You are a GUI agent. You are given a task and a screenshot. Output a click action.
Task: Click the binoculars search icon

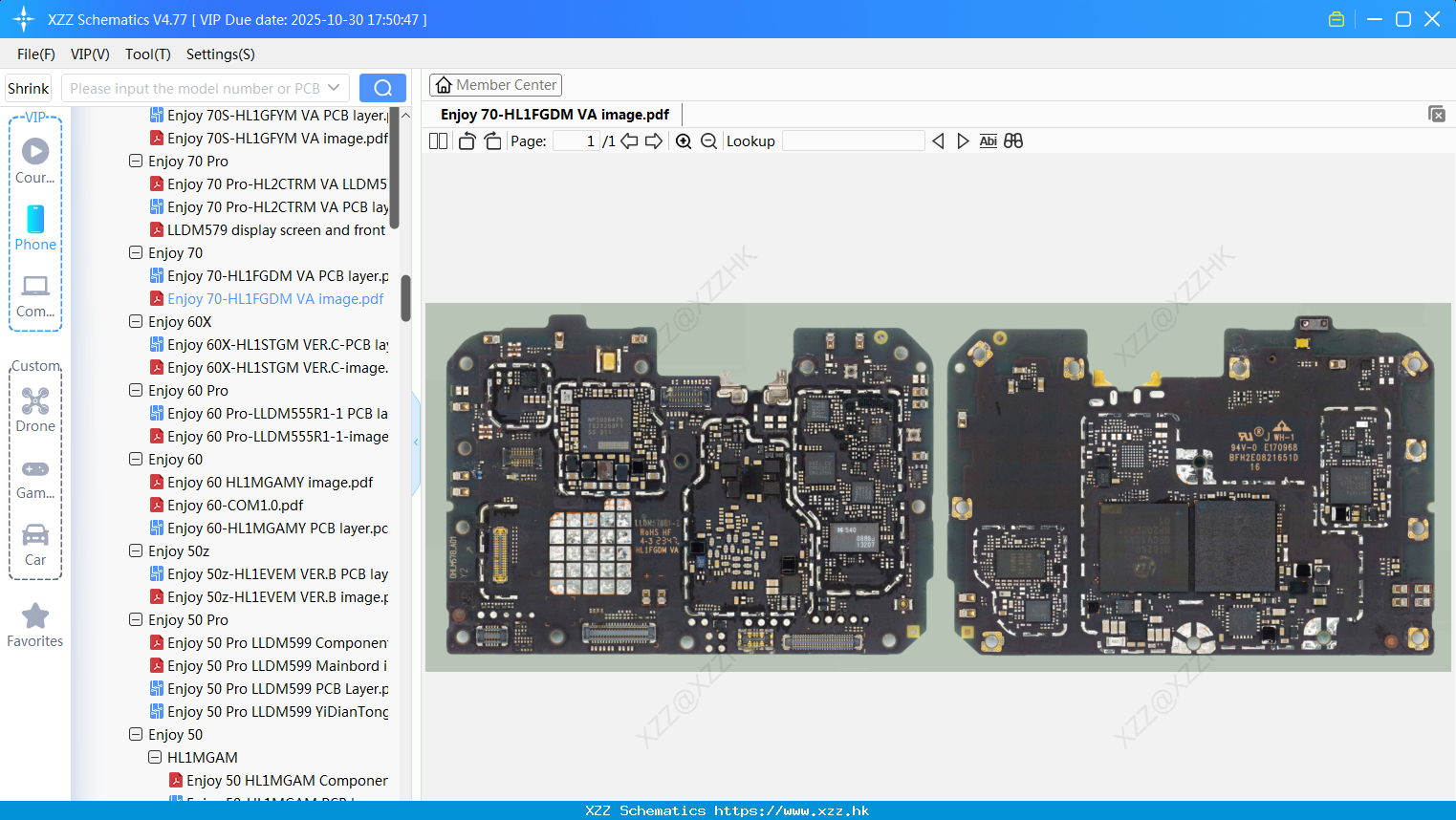pos(1013,140)
